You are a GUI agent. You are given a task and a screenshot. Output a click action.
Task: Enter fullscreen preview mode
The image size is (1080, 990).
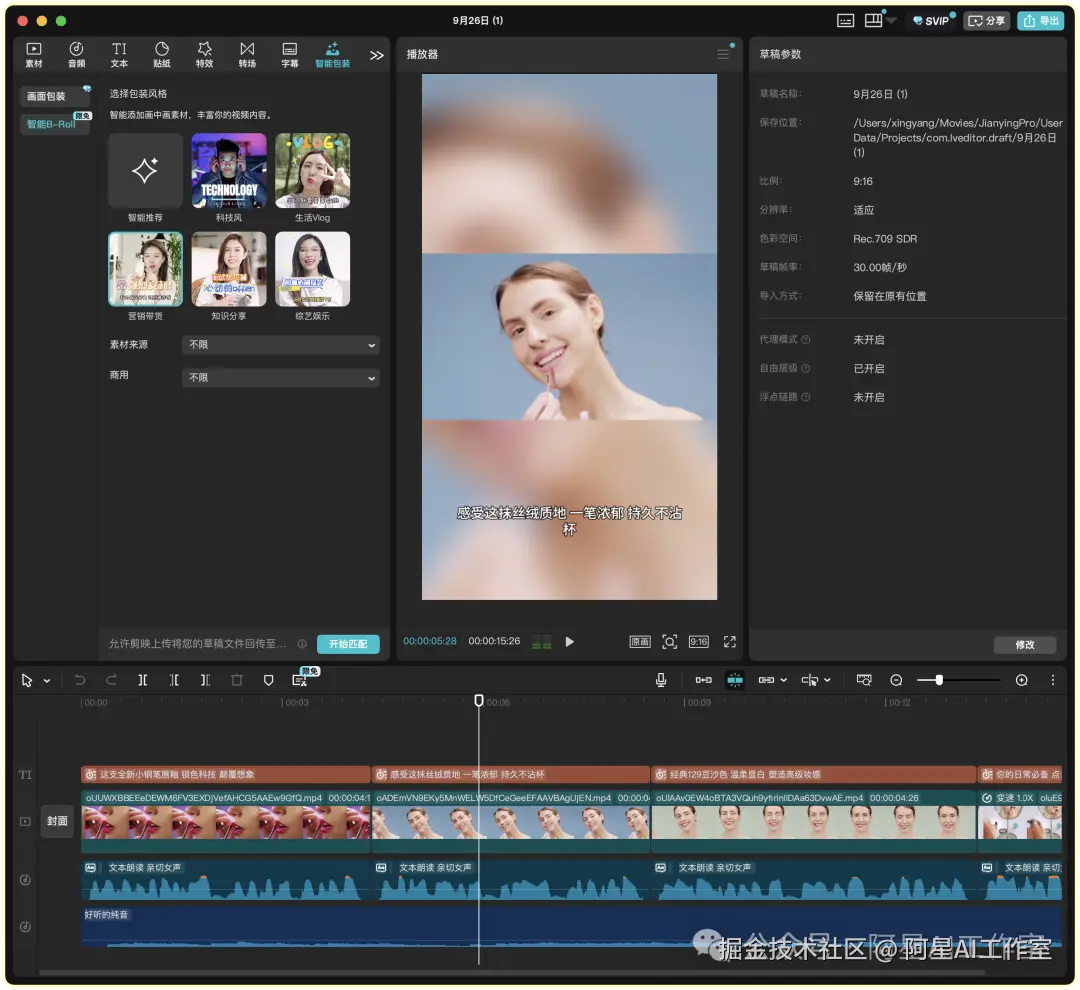pyautogui.click(x=729, y=641)
